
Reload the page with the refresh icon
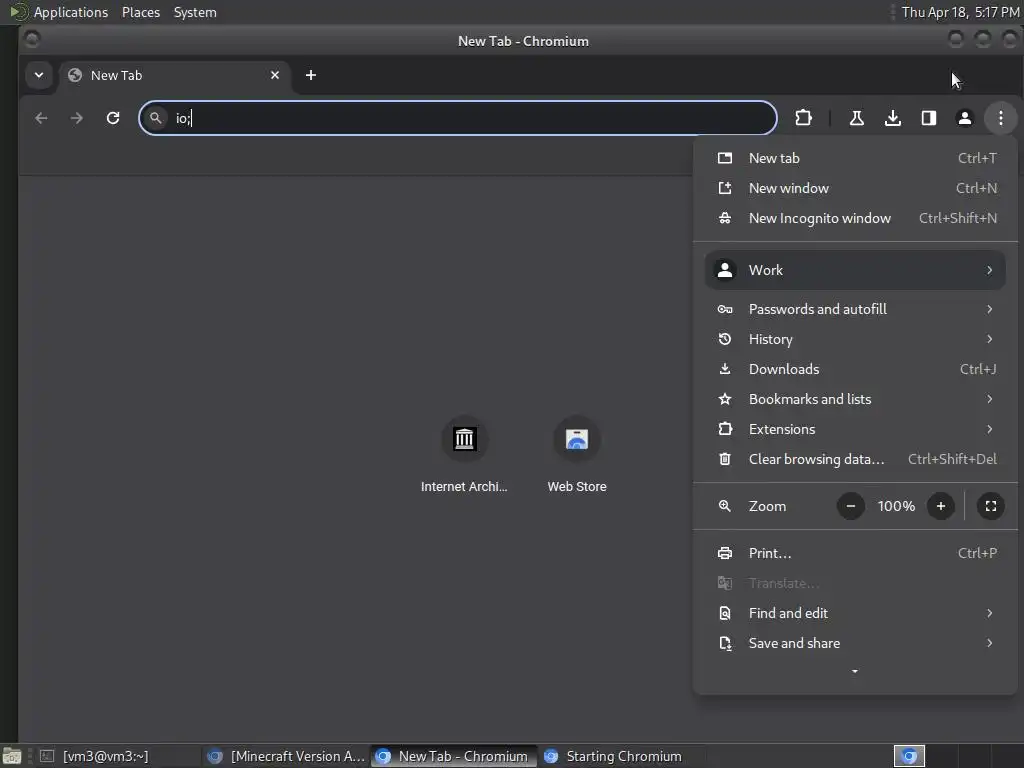point(113,118)
